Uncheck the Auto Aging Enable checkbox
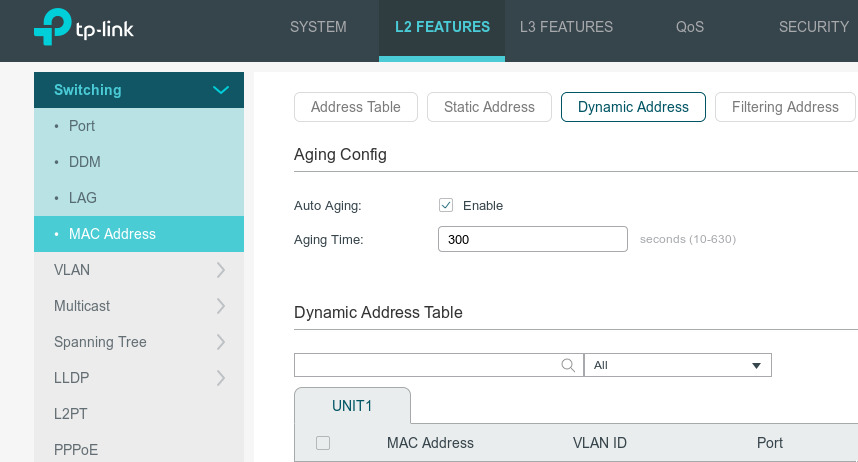The height and width of the screenshot is (462, 858). 446,205
